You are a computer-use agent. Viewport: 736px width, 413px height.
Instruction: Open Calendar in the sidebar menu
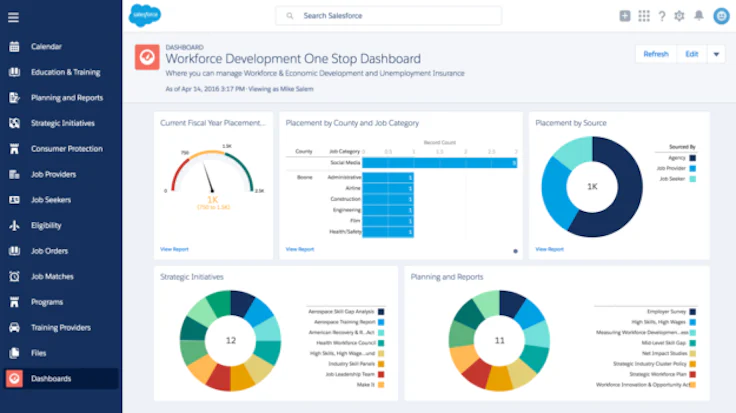click(x=46, y=46)
